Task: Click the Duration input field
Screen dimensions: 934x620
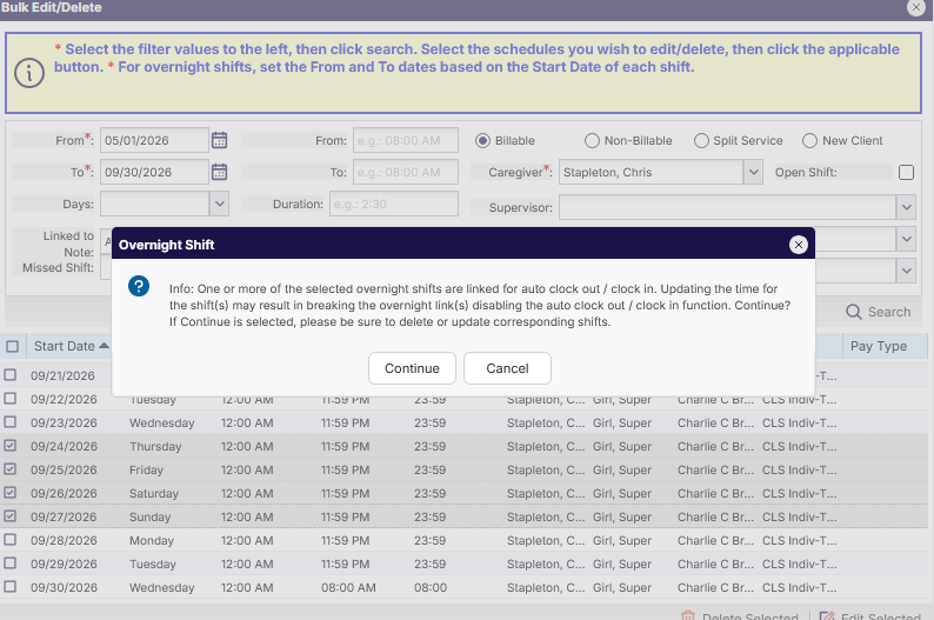Action: 394,204
